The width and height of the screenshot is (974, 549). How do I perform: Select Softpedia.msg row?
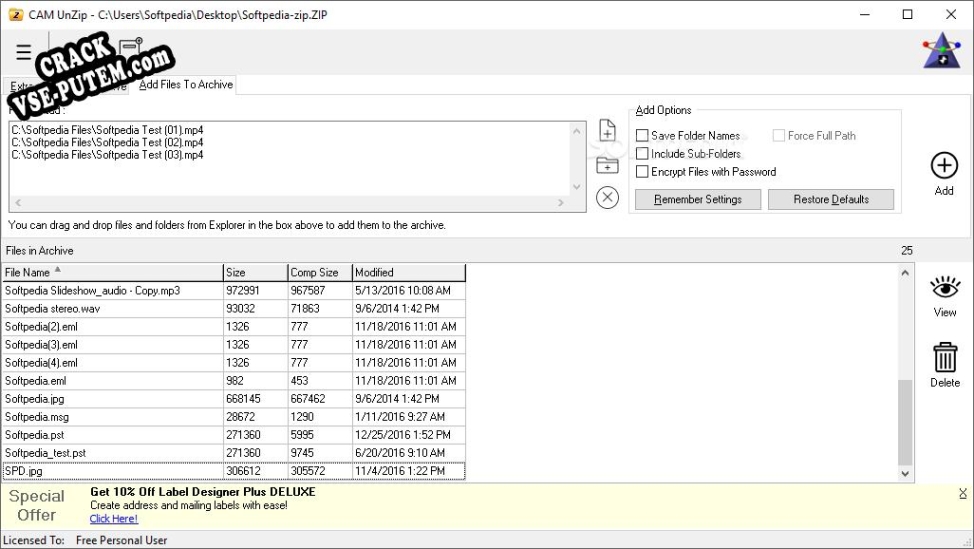(234, 416)
